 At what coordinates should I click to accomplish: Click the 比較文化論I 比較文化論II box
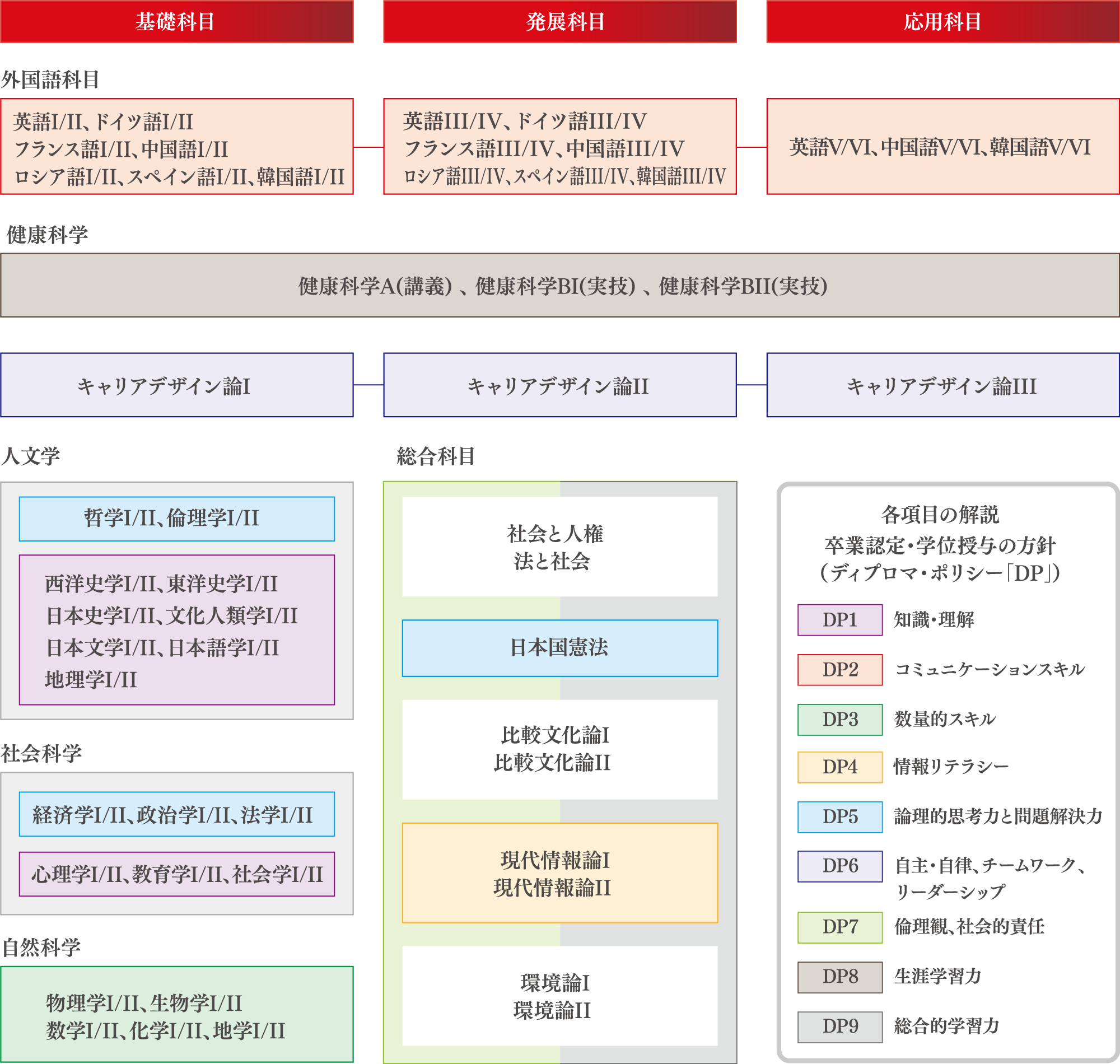(559, 750)
